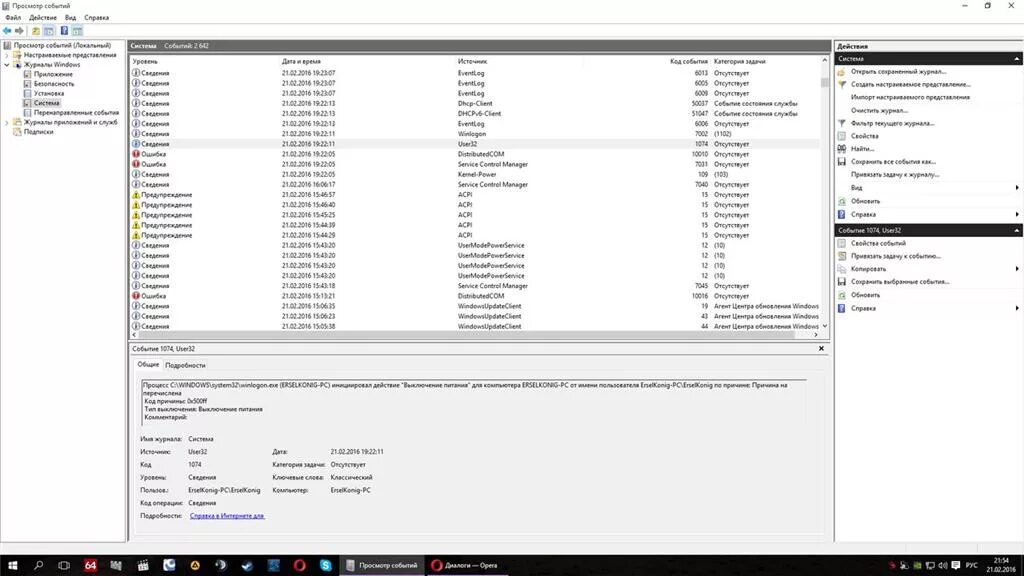Close the event 1074 preview pane

pyautogui.click(x=821, y=349)
